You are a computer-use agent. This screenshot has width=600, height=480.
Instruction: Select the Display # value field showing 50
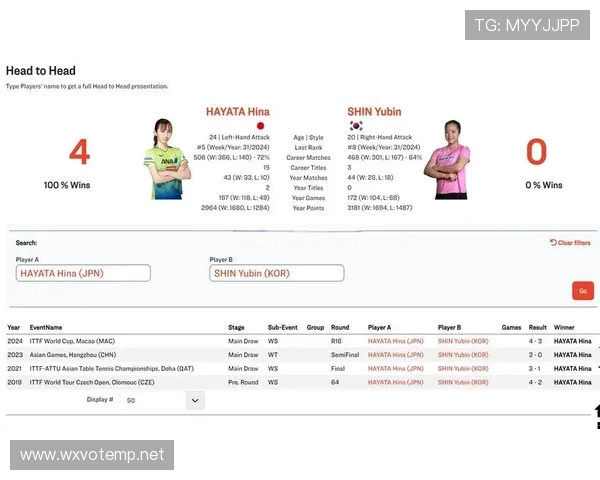[153, 400]
